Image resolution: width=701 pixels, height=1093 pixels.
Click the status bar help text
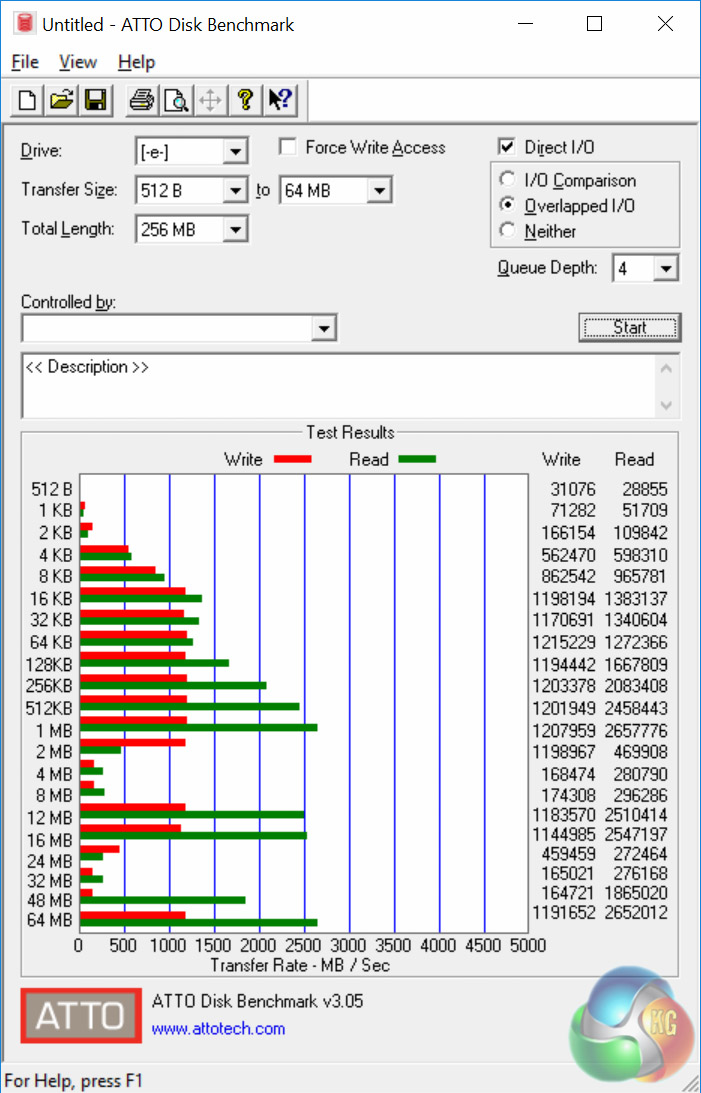point(73,1081)
